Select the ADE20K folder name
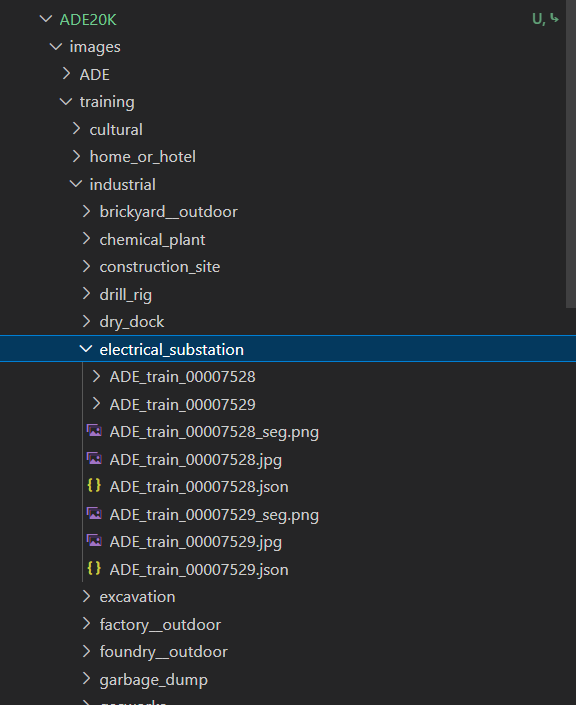The image size is (576, 705). pyautogui.click(x=88, y=20)
